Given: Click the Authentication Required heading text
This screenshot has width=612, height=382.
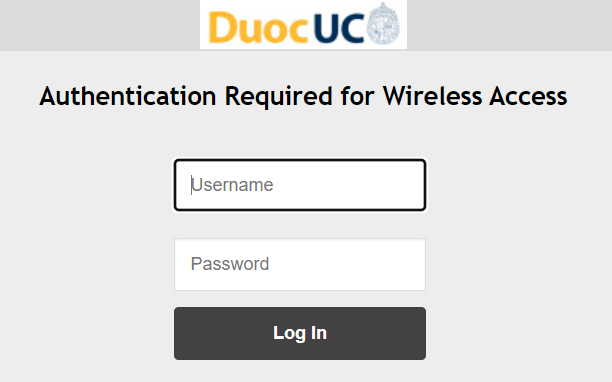Looking at the screenshot, I should [303, 96].
